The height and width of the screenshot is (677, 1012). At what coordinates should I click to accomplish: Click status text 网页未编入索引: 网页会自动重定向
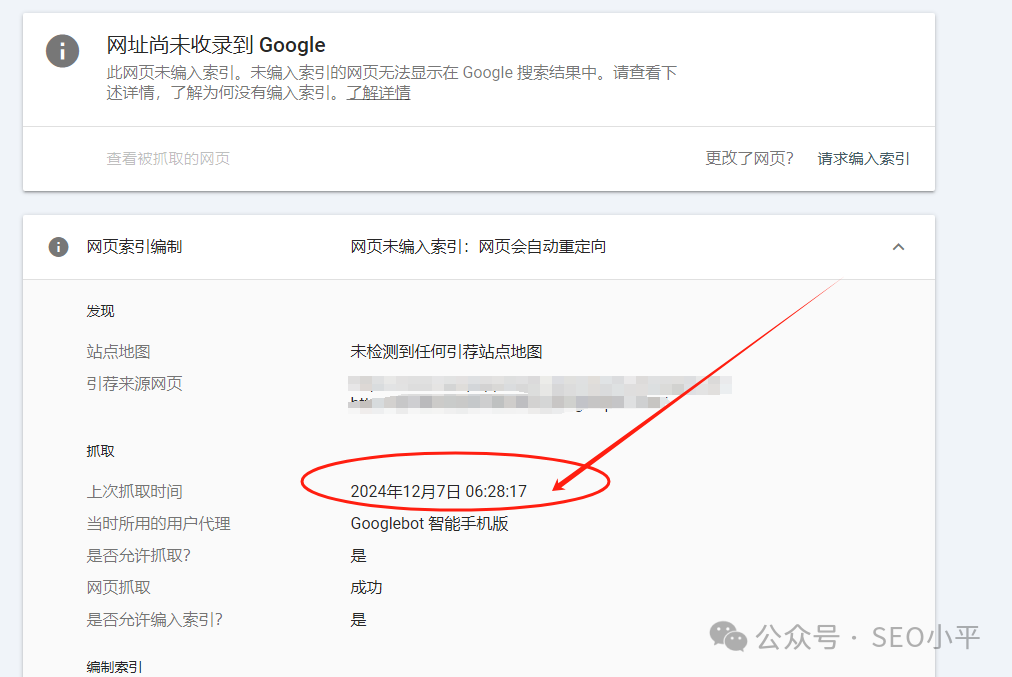[x=478, y=247]
